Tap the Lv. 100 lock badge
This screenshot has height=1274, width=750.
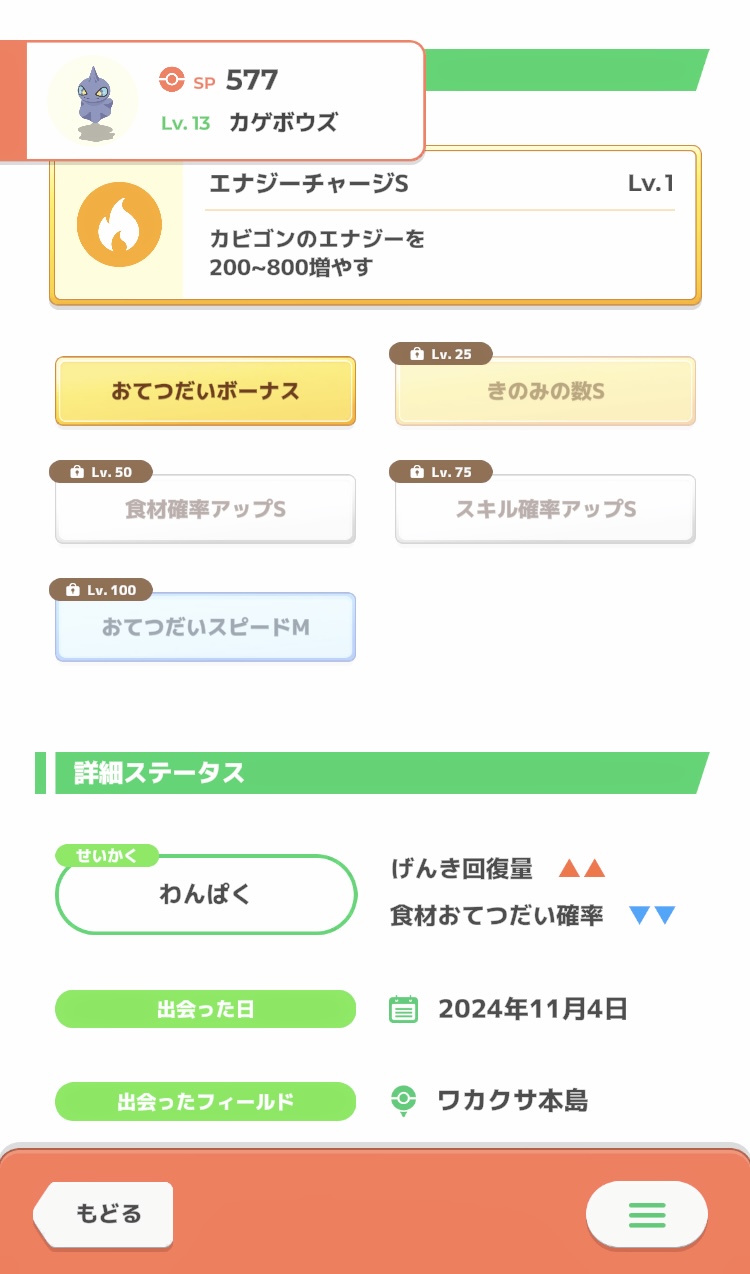pyautogui.click(x=101, y=590)
